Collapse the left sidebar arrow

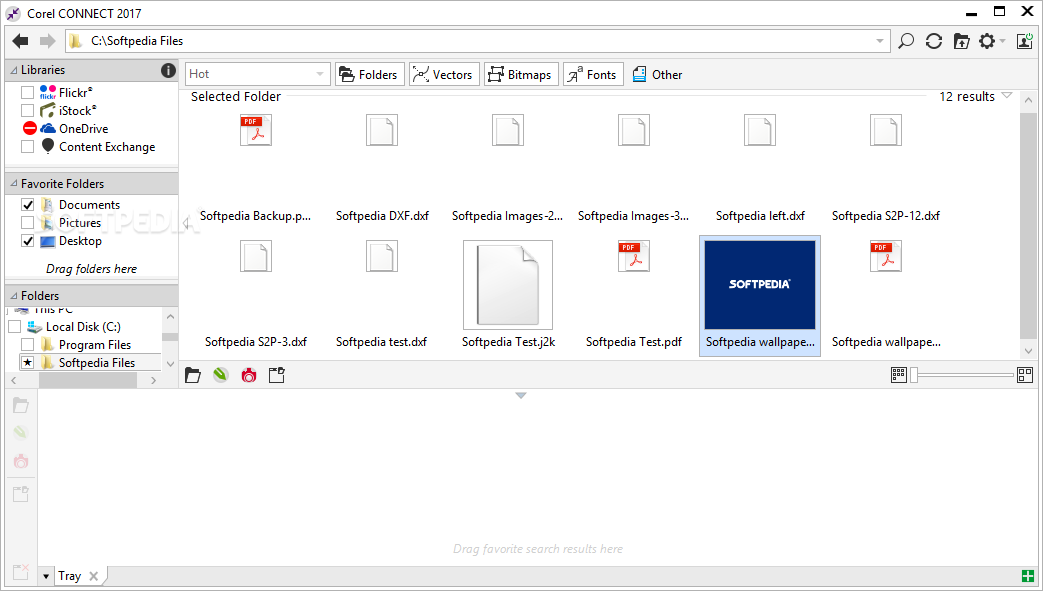(186, 224)
